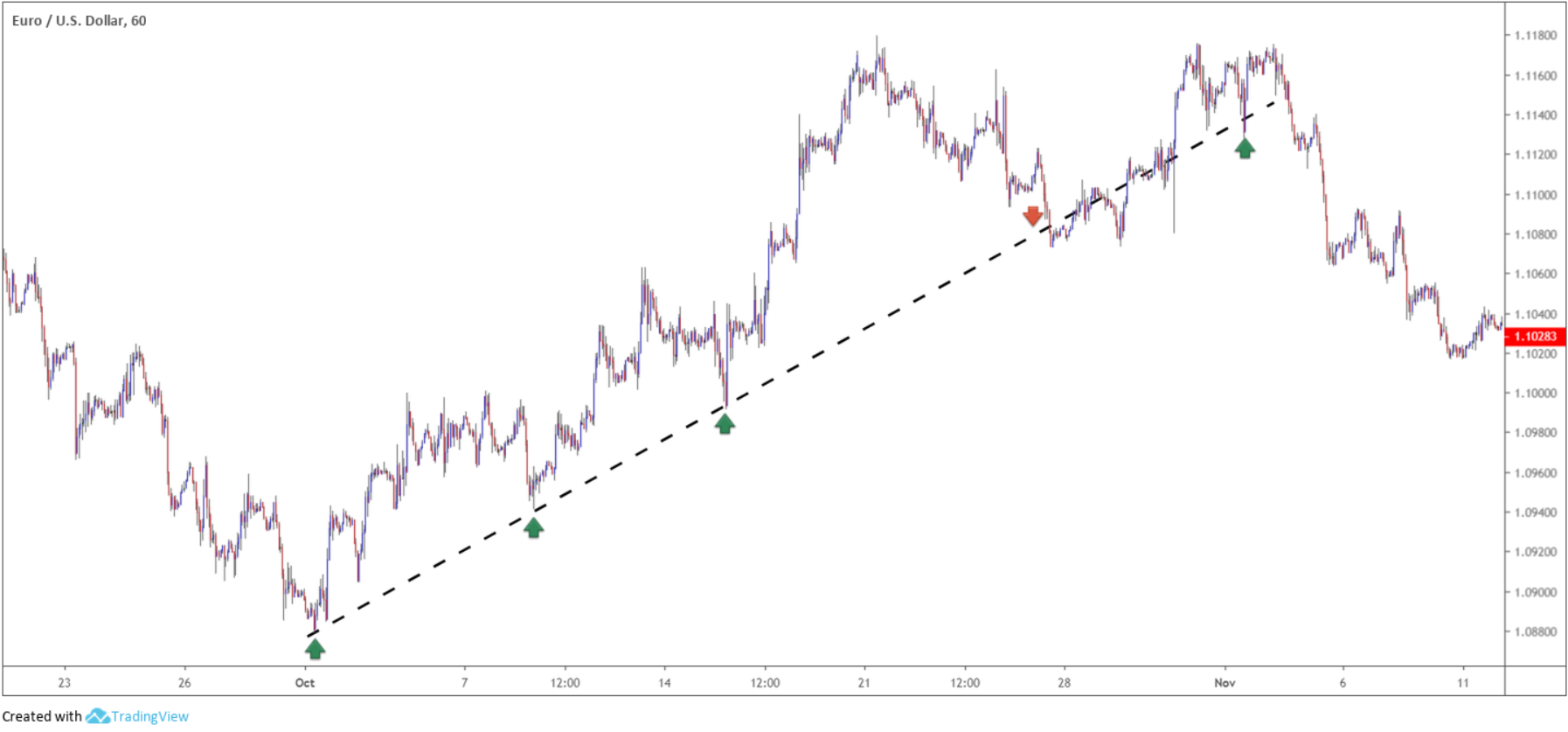Click the 1.10200 price axis label
Image resolution: width=1568 pixels, height=732 pixels.
coord(1536,353)
